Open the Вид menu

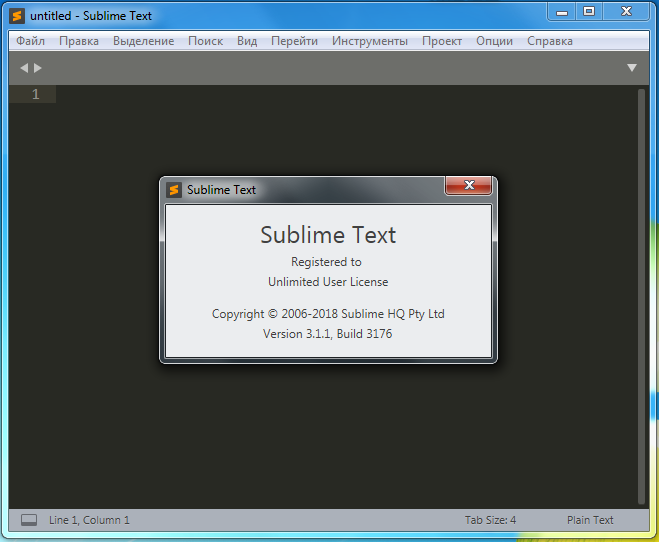pyautogui.click(x=247, y=41)
